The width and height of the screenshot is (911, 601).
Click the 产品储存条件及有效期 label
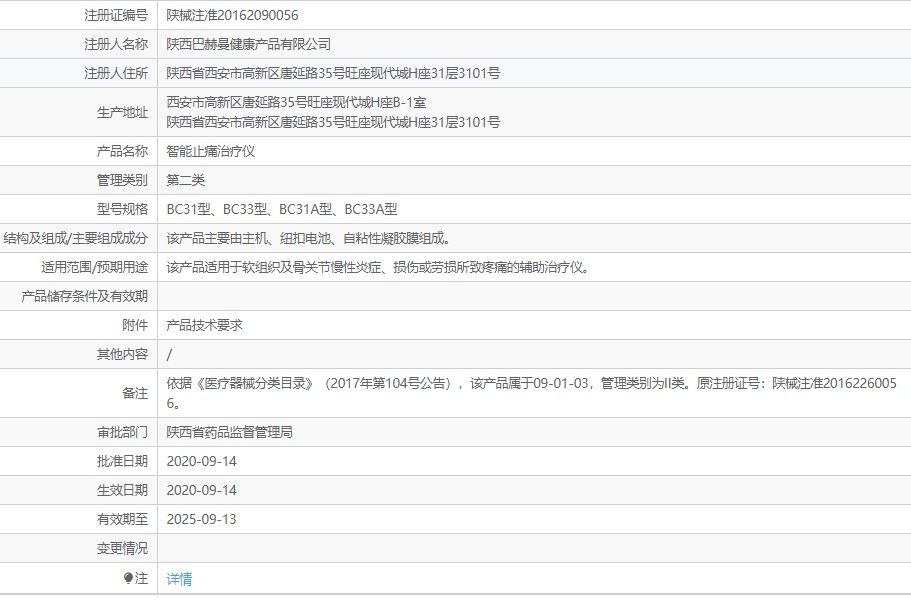pos(85,296)
